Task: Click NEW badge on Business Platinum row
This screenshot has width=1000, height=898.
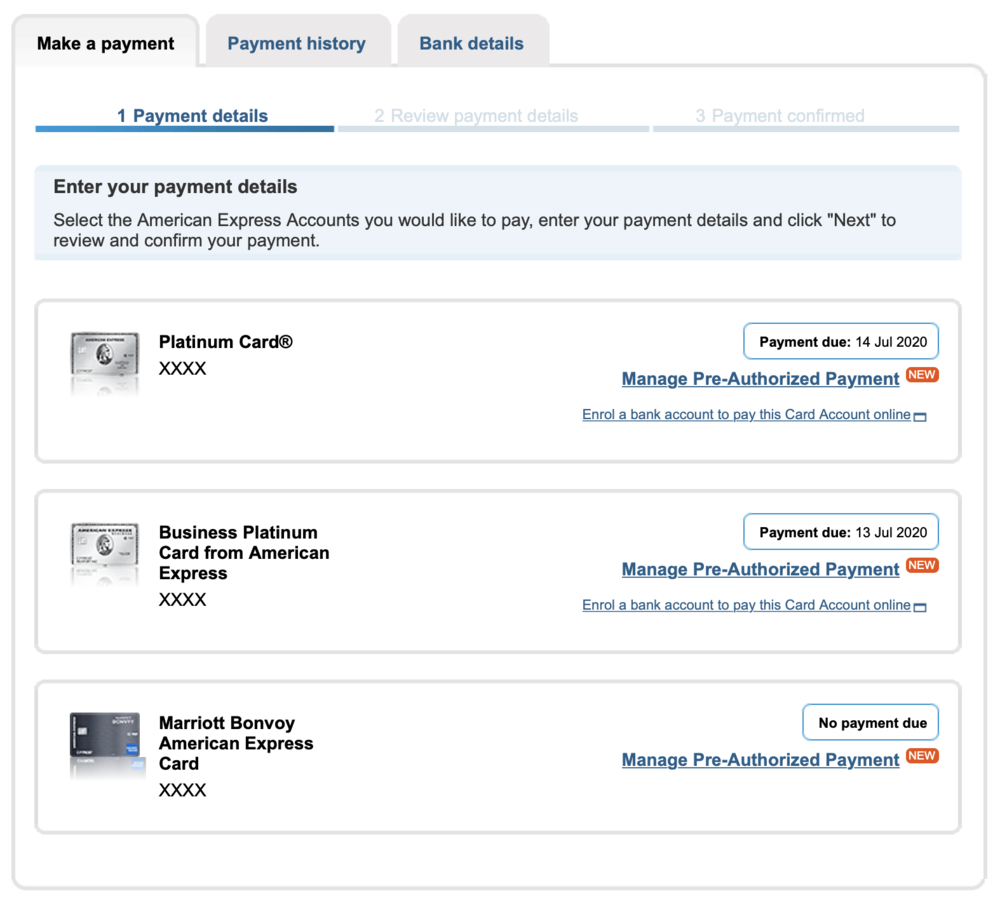Action: 922,565
